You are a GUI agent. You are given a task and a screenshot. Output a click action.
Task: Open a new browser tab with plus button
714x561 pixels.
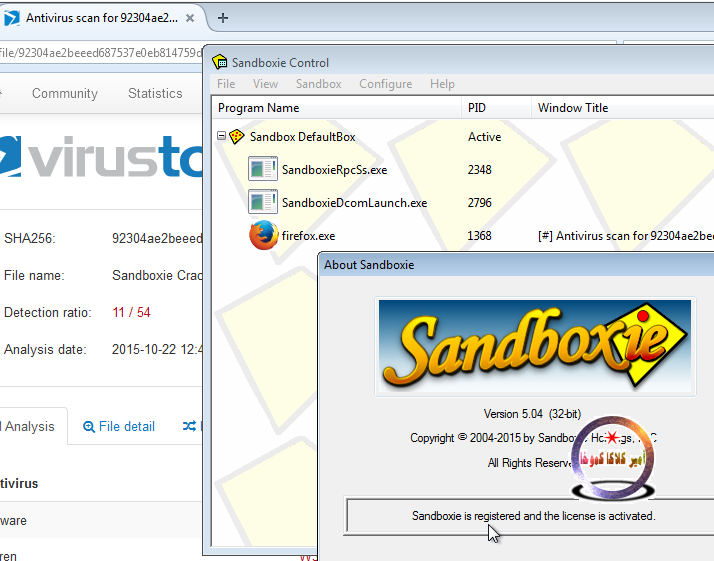click(x=223, y=18)
